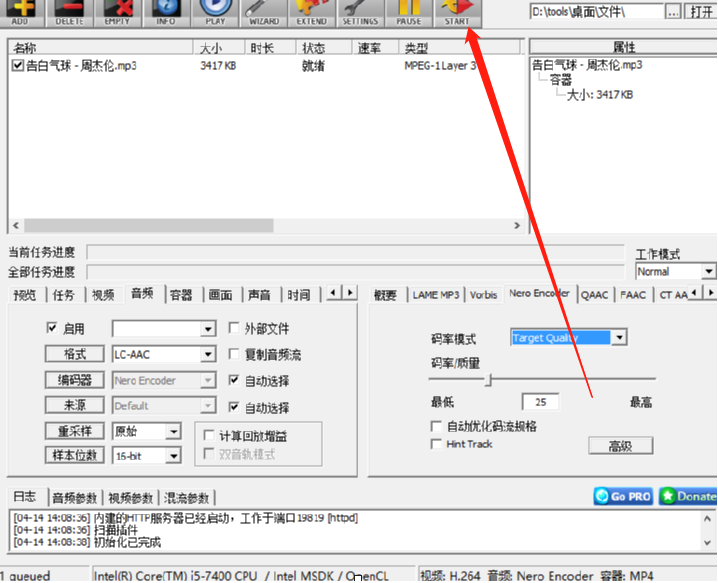The width and height of the screenshot is (718, 583).
Task: Click the Donate badge
Action: pyautogui.click(x=688, y=496)
